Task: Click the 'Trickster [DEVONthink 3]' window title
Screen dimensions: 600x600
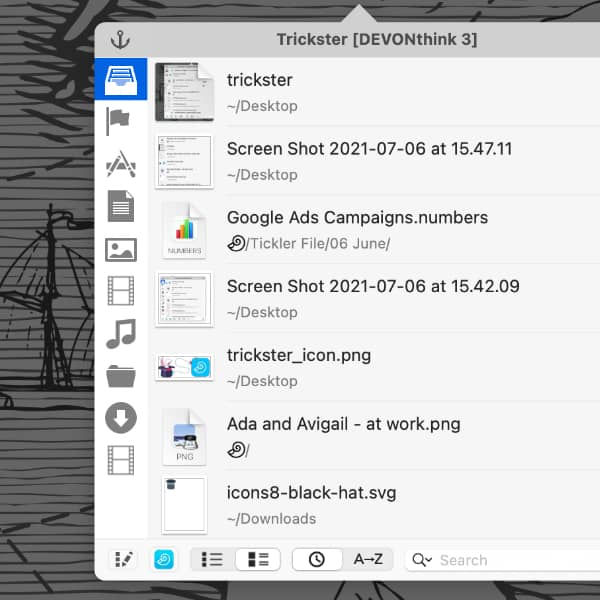Action: tap(377, 39)
